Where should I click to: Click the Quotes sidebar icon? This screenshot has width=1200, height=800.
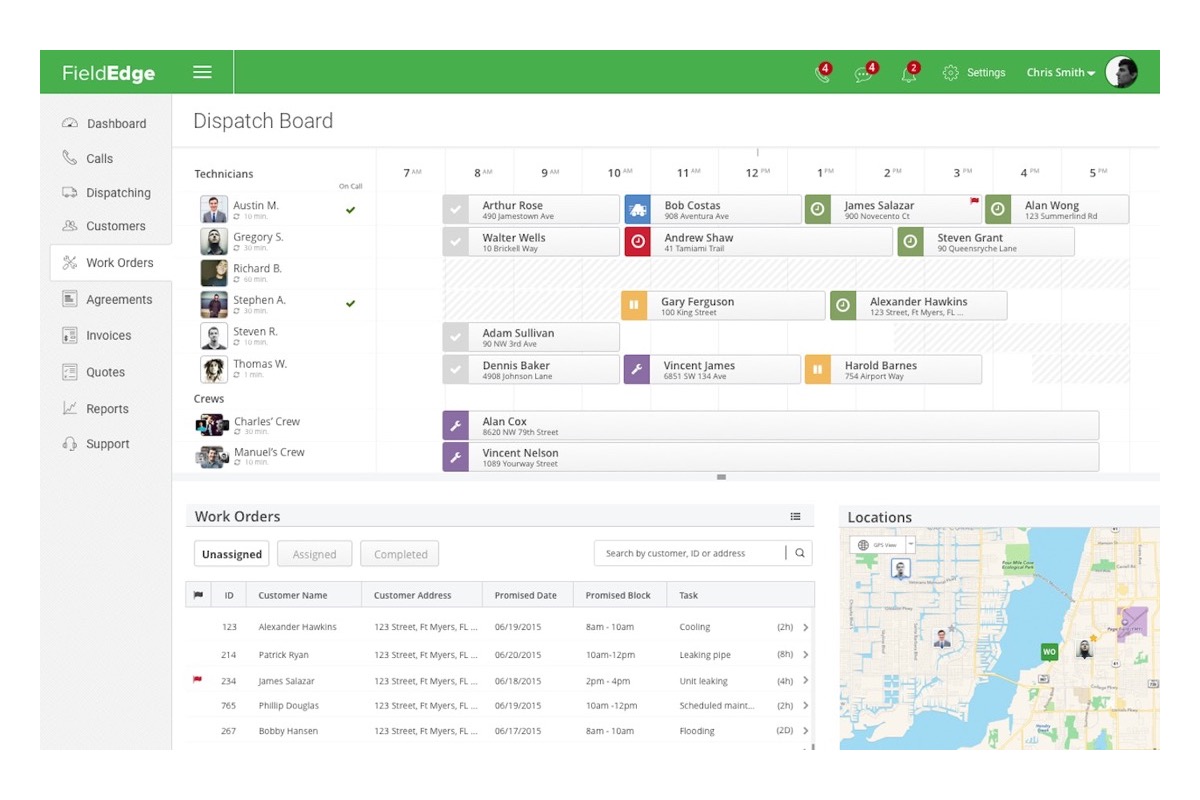click(69, 372)
